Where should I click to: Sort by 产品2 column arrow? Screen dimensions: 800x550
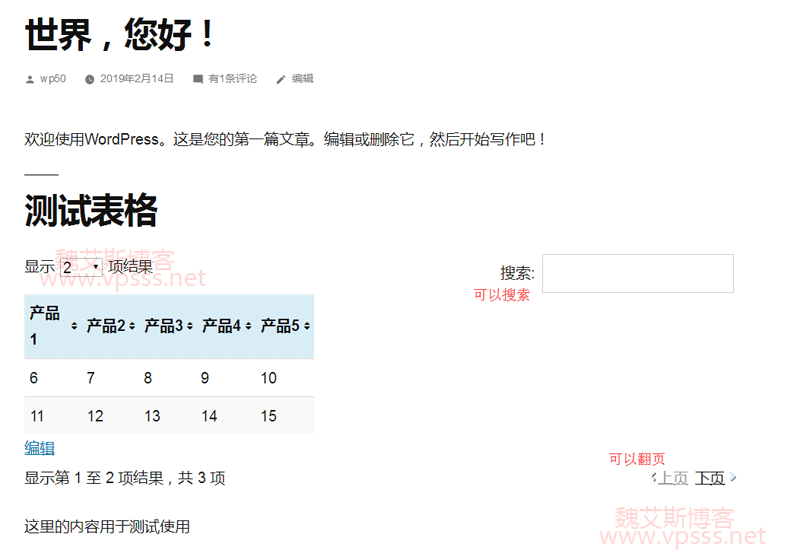click(132, 326)
